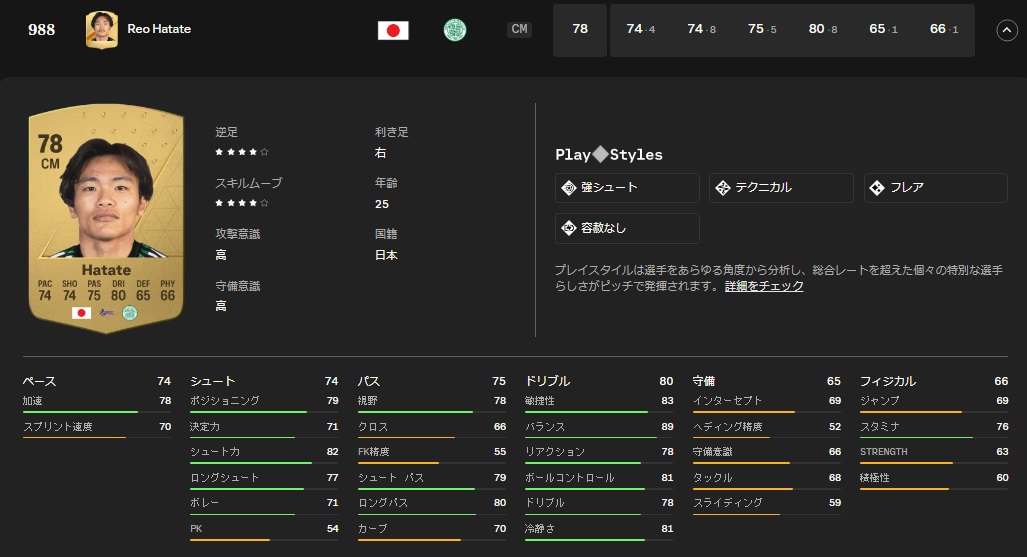Select the テクニカル PlayStyle icon
Viewport: 1027px width, 557px height.
point(723,188)
